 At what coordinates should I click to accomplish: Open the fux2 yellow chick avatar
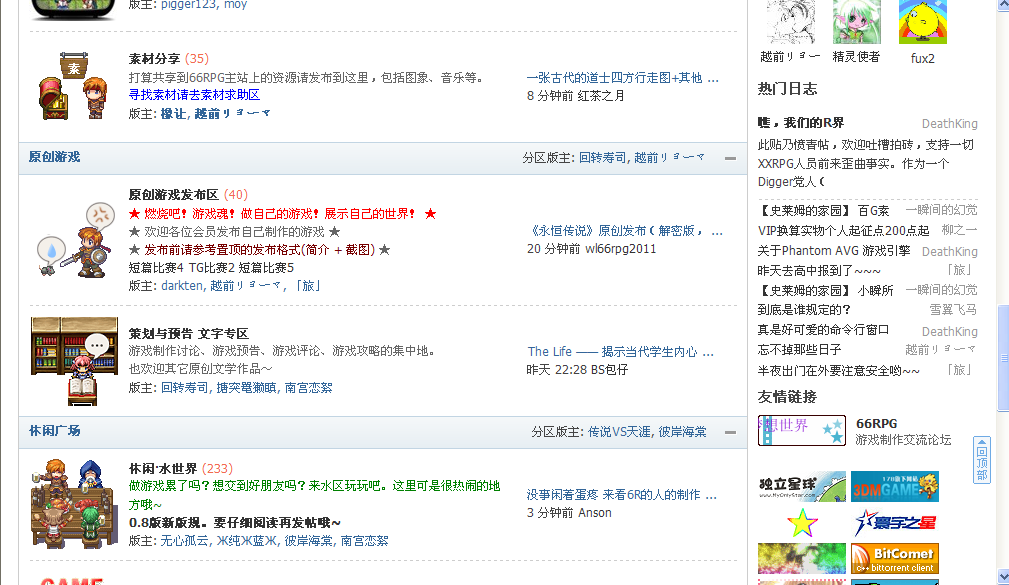click(x=923, y=22)
